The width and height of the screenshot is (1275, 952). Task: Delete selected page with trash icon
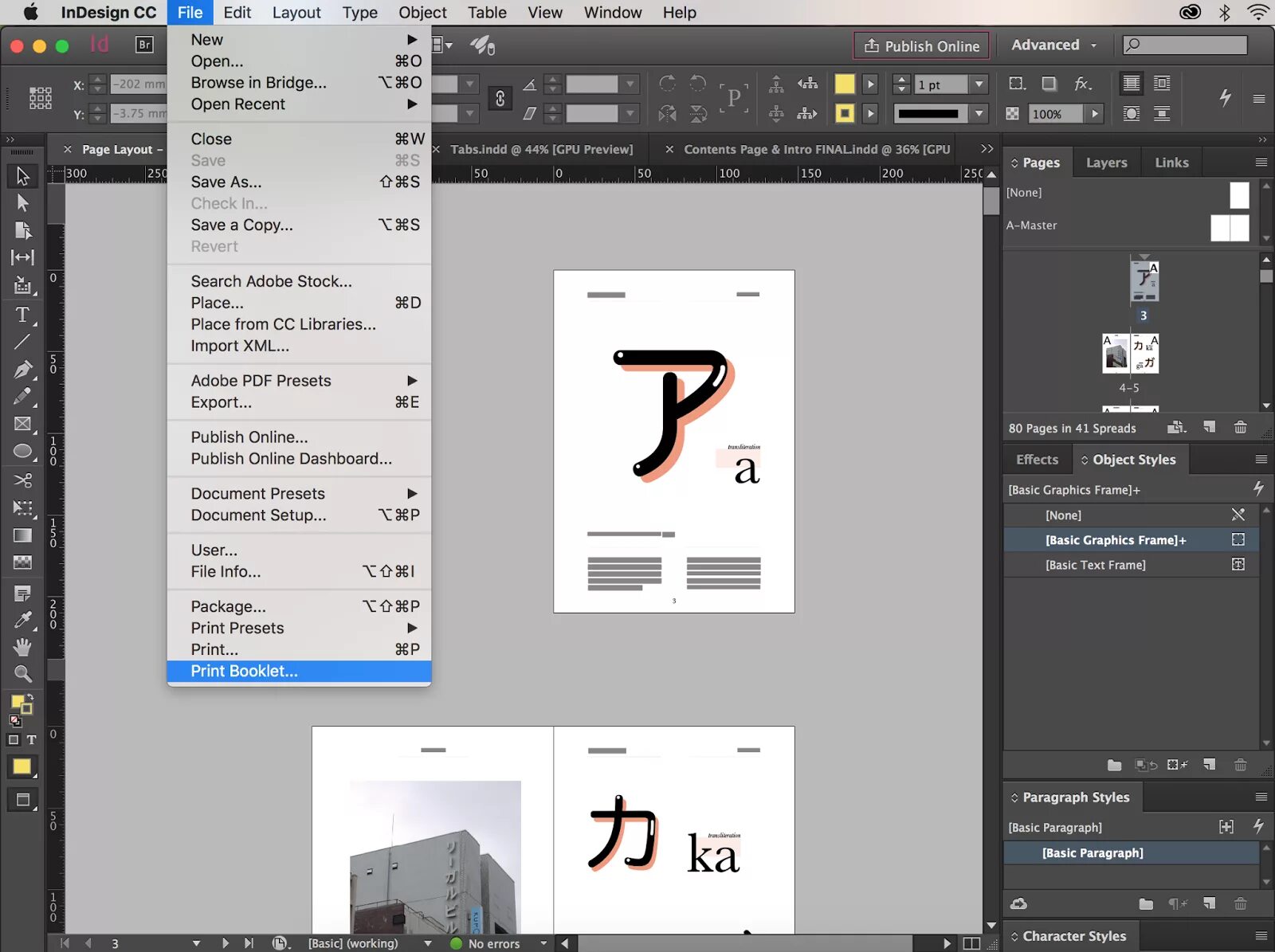[1240, 428]
